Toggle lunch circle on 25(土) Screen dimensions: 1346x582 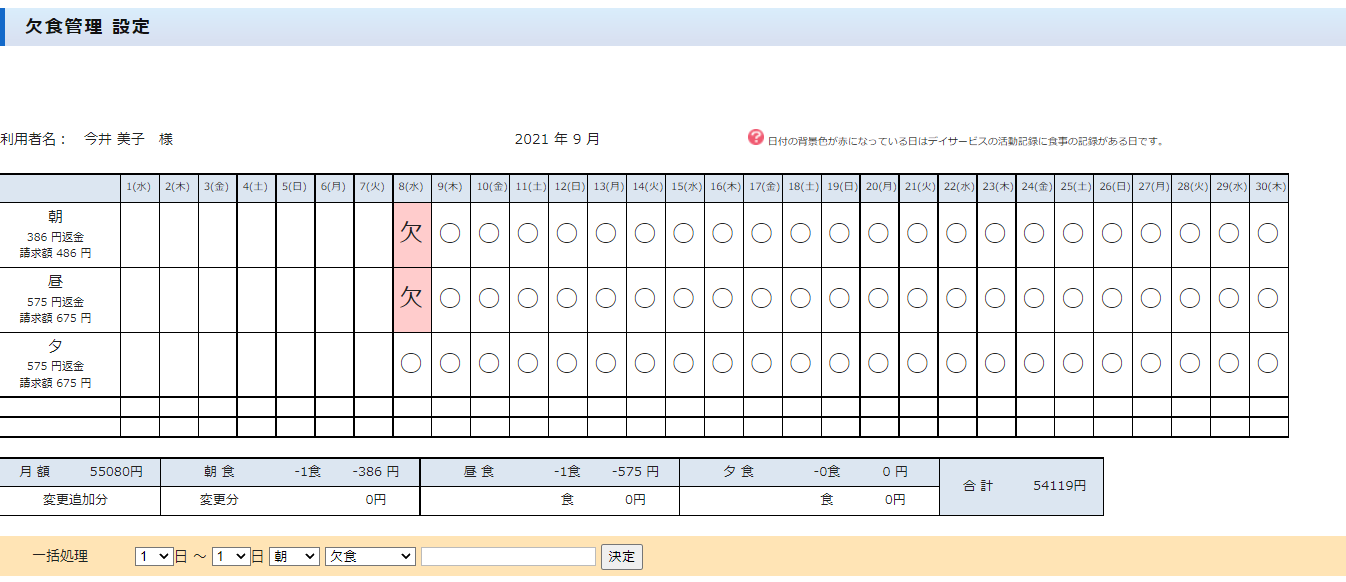(1073, 298)
